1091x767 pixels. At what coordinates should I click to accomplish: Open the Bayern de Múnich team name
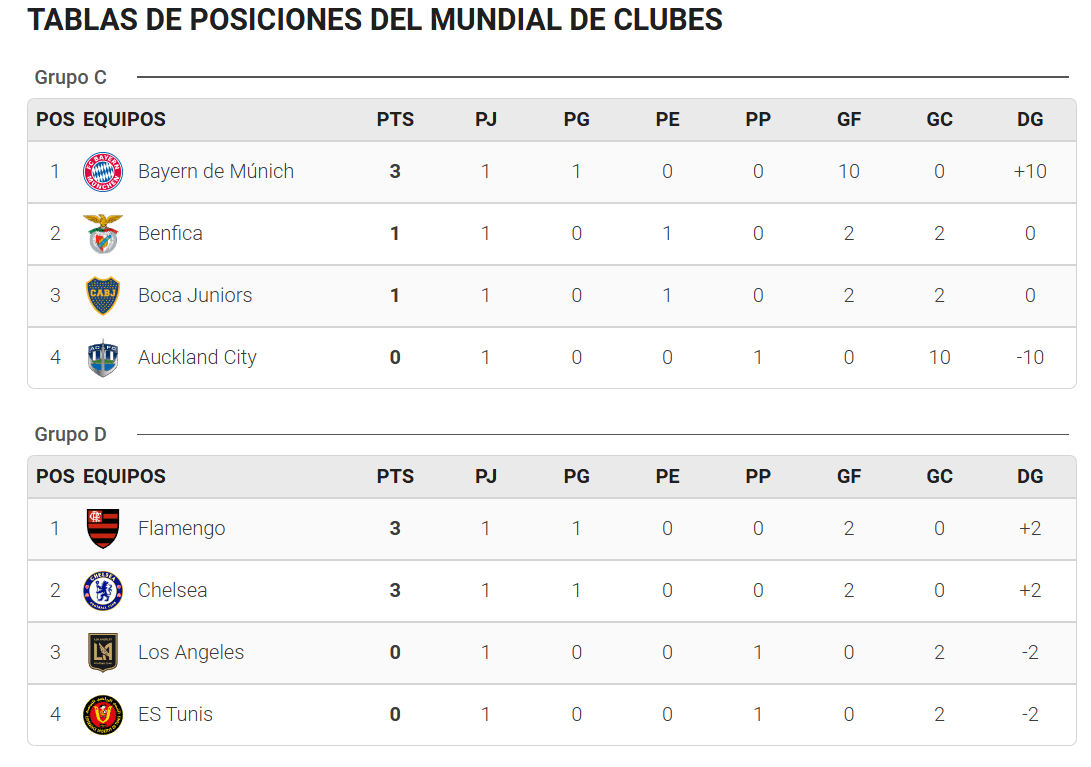(x=216, y=171)
